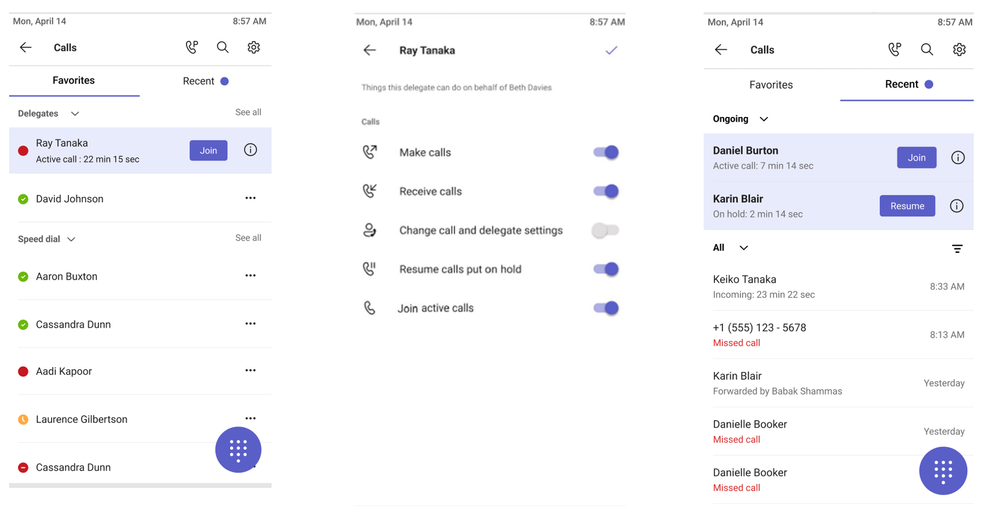Open info icon for Ray Tanaka delegate
The height and width of the screenshot is (529, 998).
pyautogui.click(x=251, y=150)
